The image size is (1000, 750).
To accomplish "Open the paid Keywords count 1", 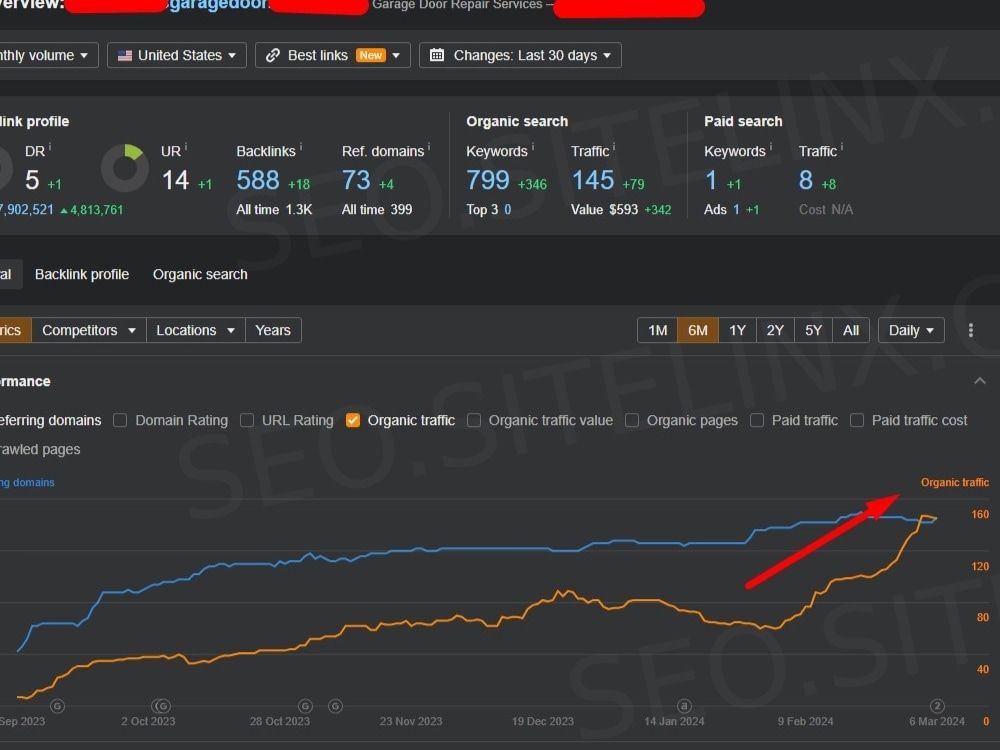I will [710, 180].
